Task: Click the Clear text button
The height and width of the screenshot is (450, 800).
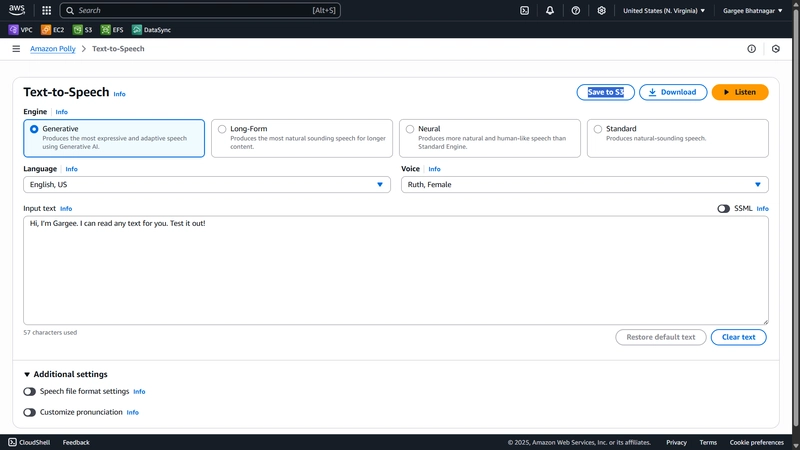Action: click(738, 337)
